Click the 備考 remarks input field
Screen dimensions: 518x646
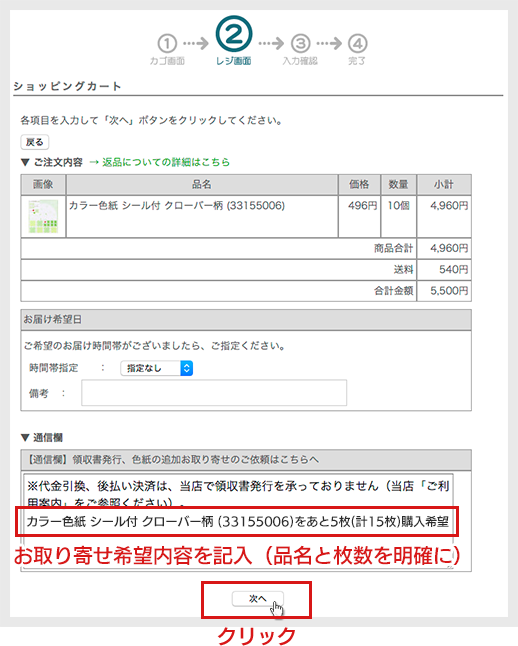point(214,393)
